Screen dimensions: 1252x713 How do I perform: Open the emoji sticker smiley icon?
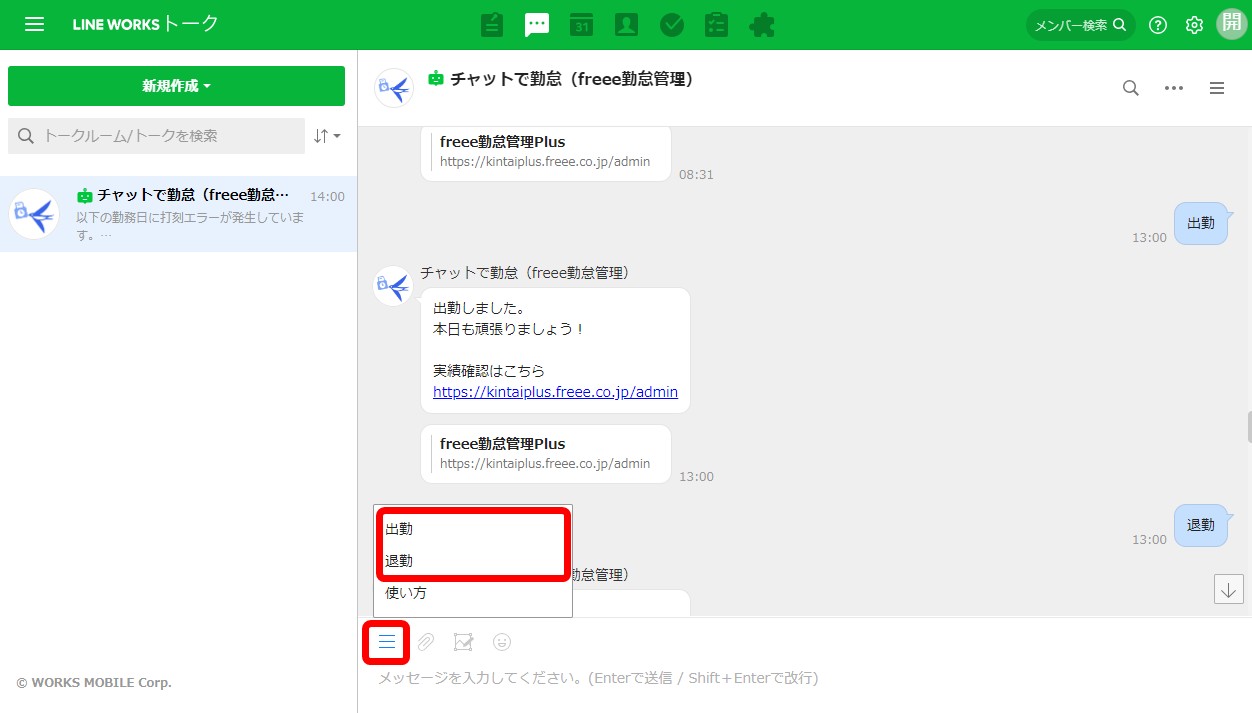tap(502, 642)
